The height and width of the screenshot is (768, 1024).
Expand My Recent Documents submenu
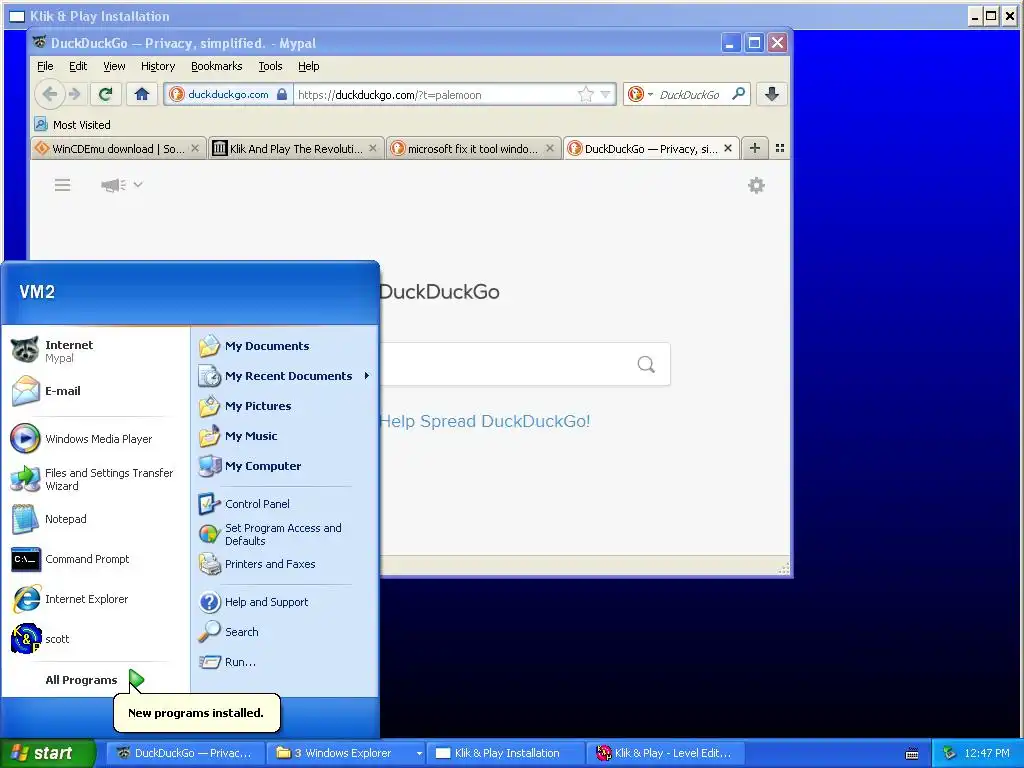285,376
